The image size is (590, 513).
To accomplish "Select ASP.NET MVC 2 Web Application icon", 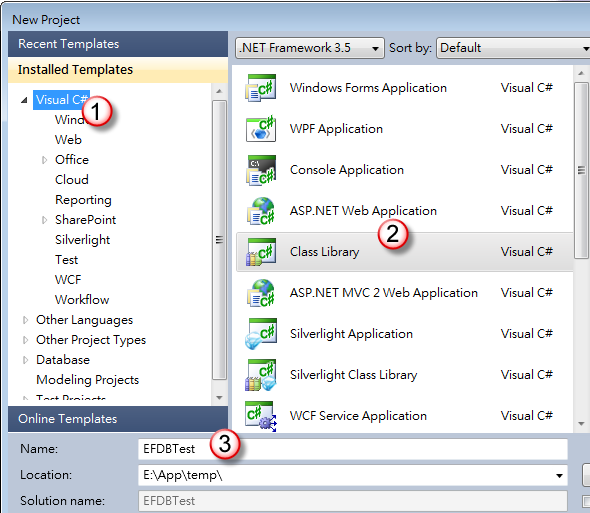I will [261, 293].
